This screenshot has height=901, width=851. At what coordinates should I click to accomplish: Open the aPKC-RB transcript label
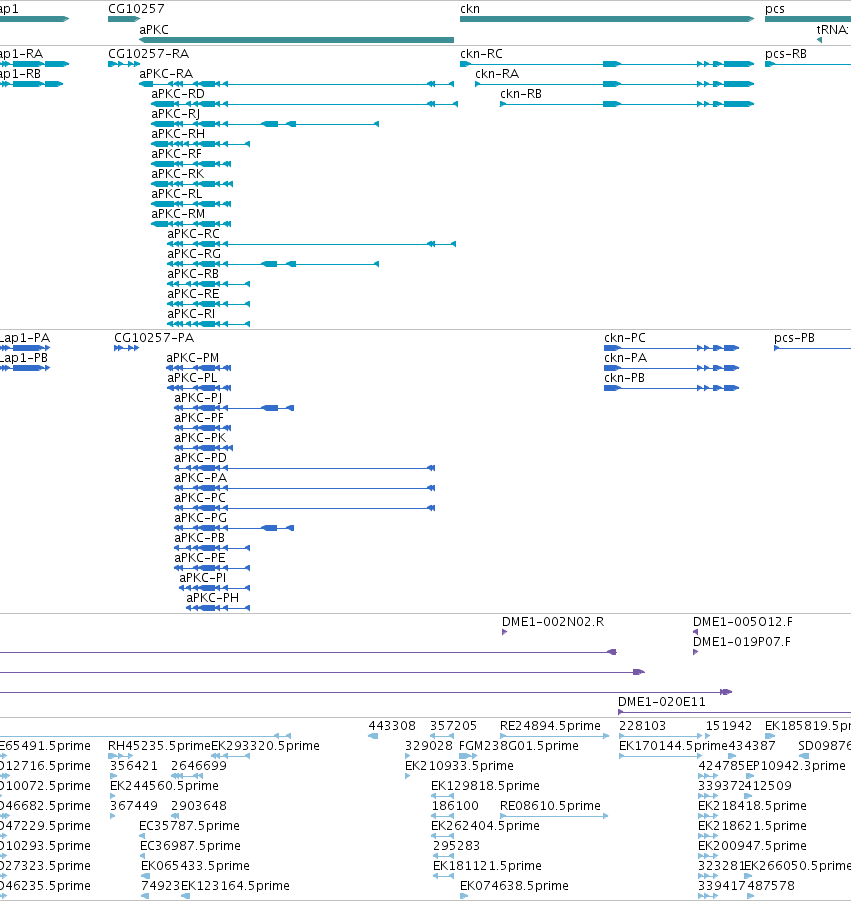coord(193,274)
